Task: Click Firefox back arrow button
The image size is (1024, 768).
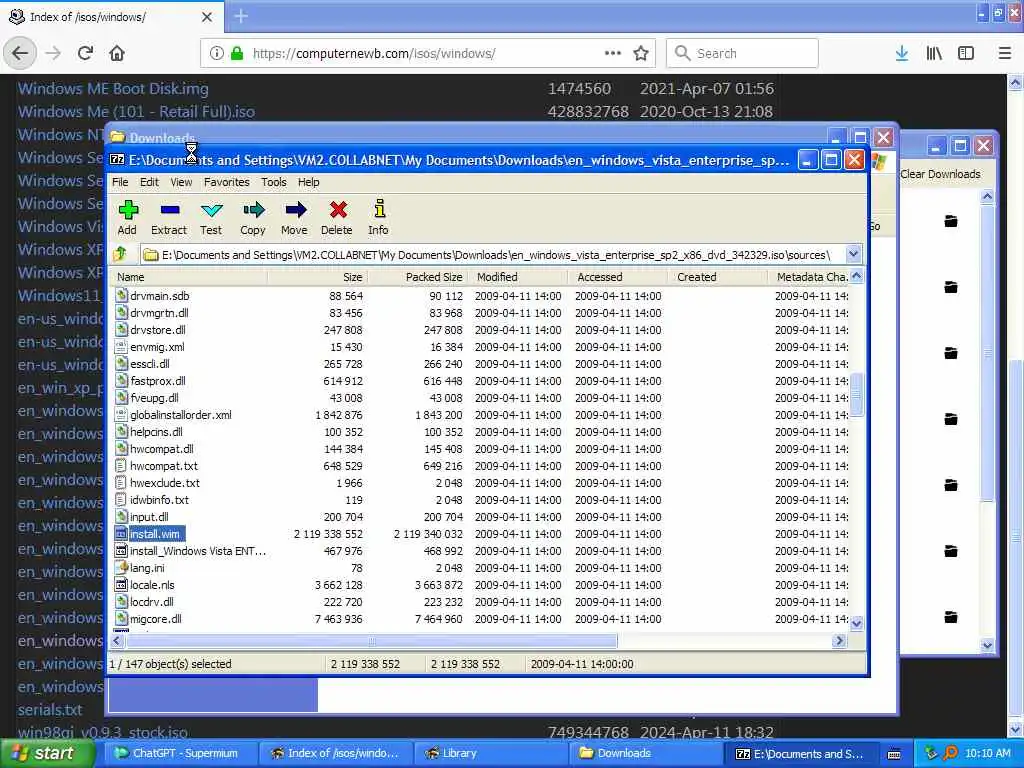Action: [20, 53]
